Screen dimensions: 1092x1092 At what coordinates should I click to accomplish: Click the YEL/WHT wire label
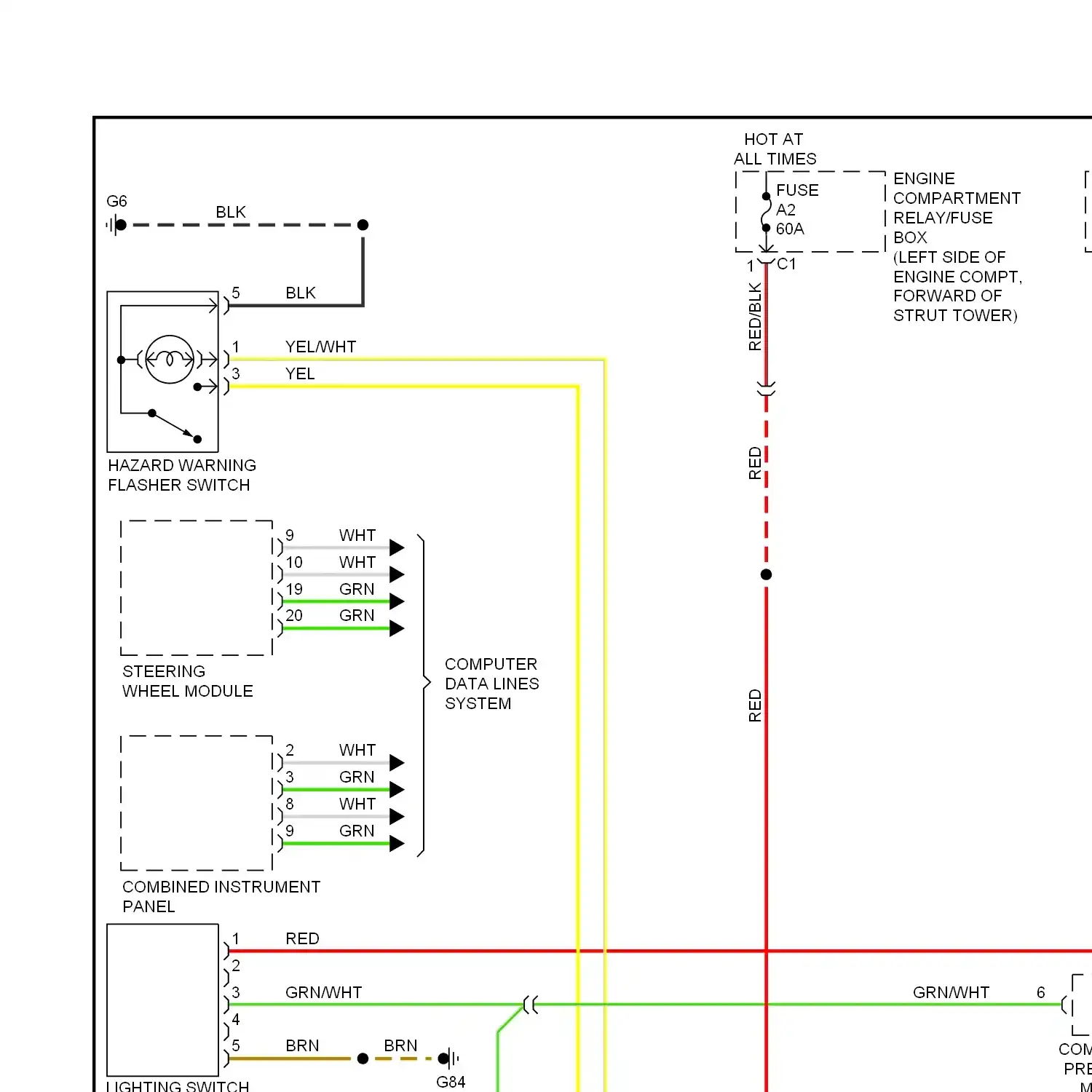[x=320, y=347]
